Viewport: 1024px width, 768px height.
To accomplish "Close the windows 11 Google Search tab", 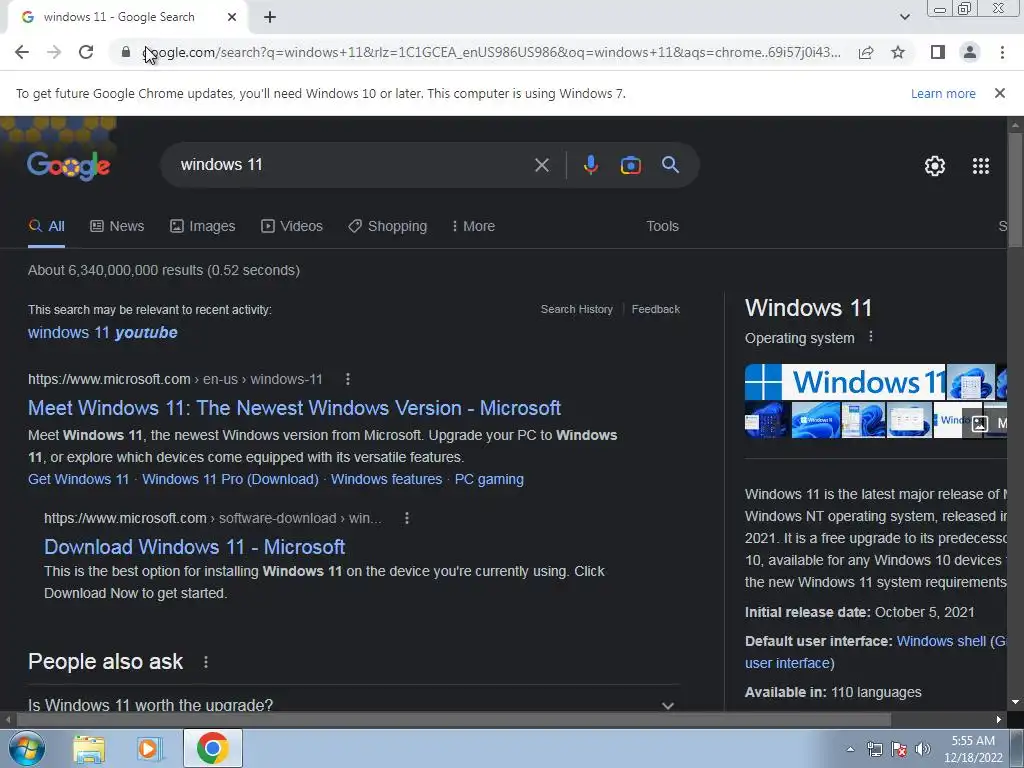I will point(232,17).
